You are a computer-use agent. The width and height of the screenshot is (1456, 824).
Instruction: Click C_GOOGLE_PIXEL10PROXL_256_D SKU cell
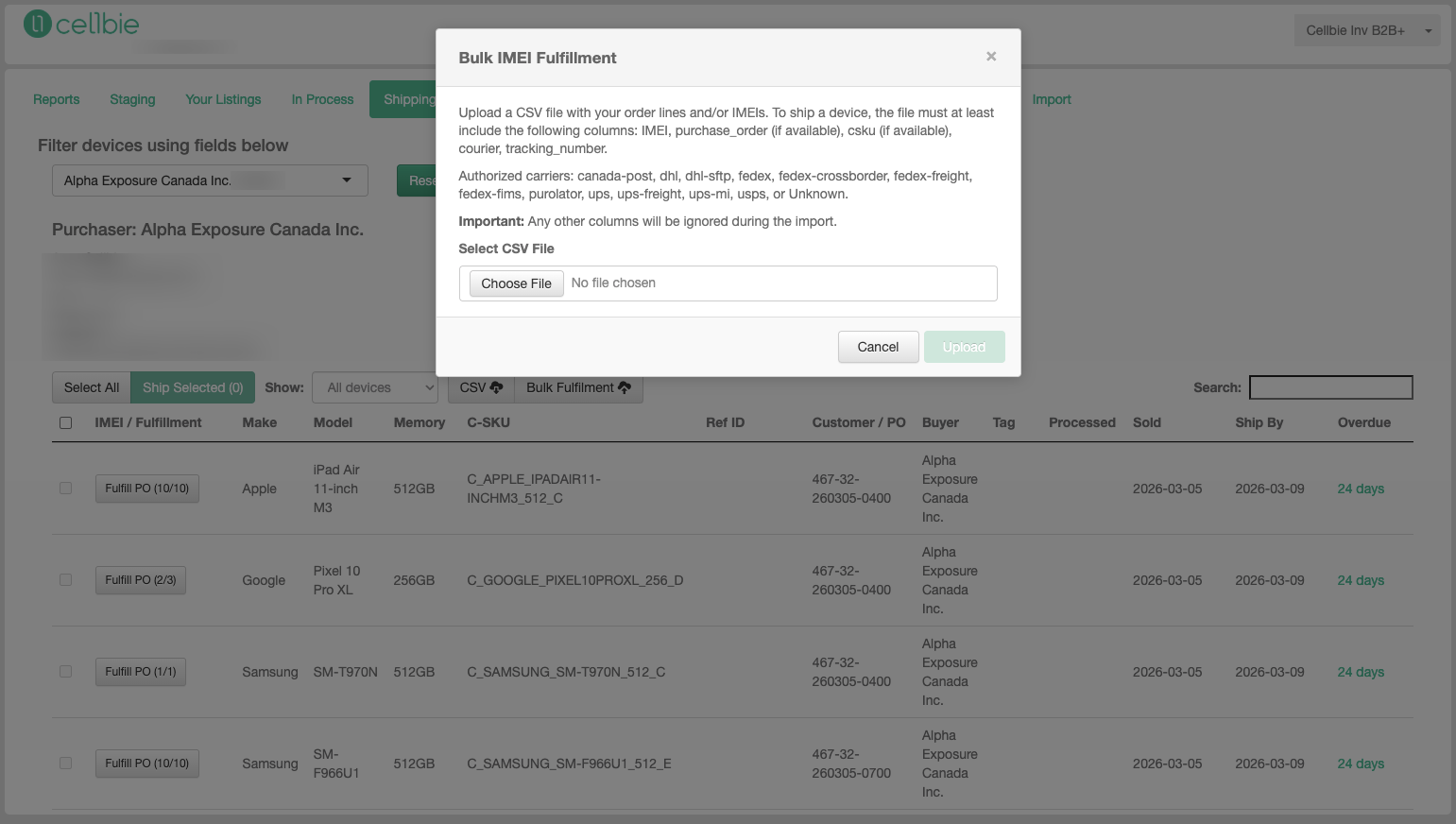pyautogui.click(x=575, y=580)
